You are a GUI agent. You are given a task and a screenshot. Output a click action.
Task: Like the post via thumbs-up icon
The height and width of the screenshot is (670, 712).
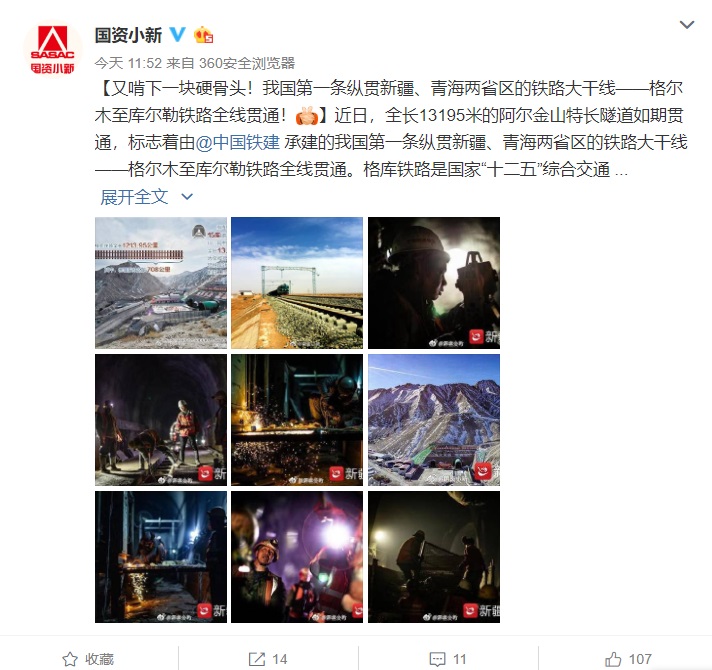pos(613,659)
